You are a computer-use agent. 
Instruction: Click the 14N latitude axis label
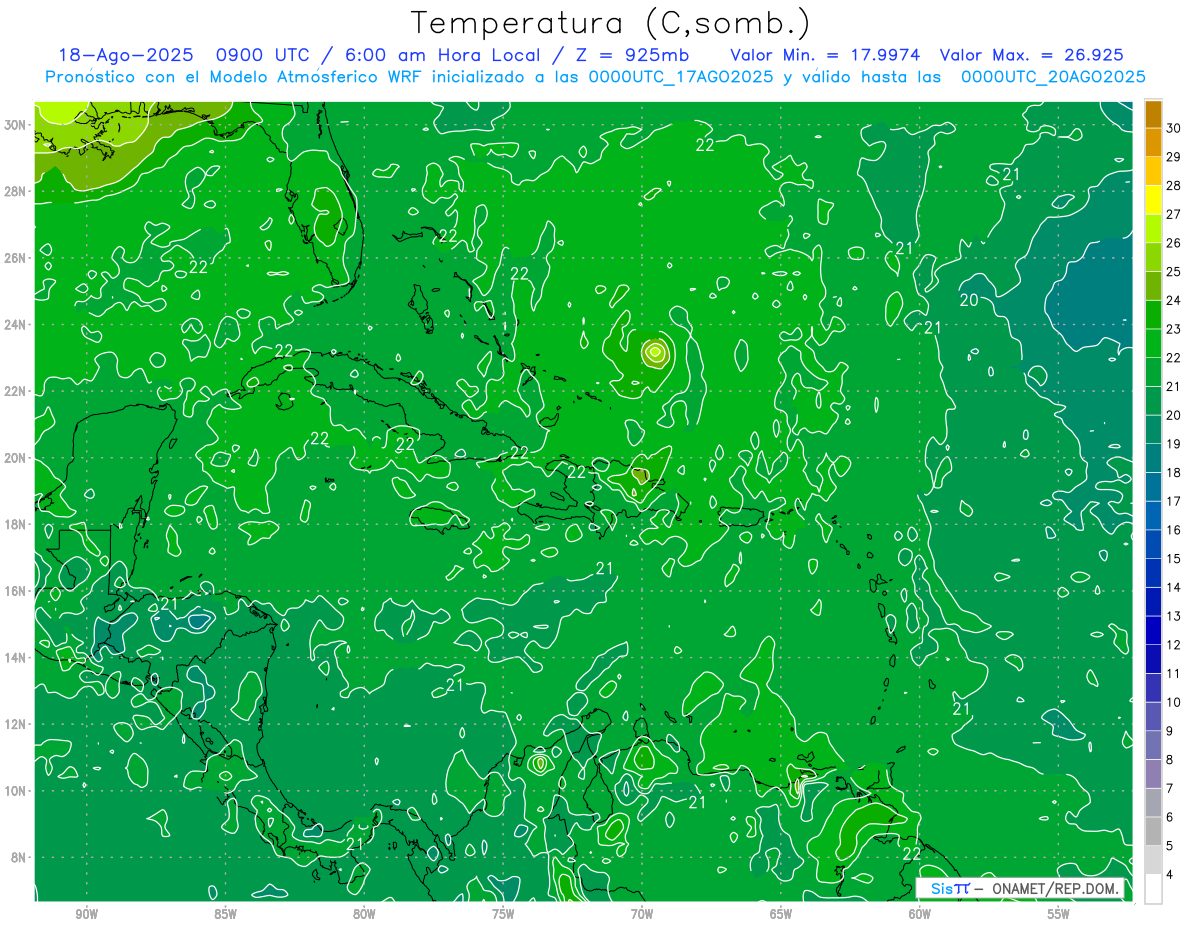(15, 658)
